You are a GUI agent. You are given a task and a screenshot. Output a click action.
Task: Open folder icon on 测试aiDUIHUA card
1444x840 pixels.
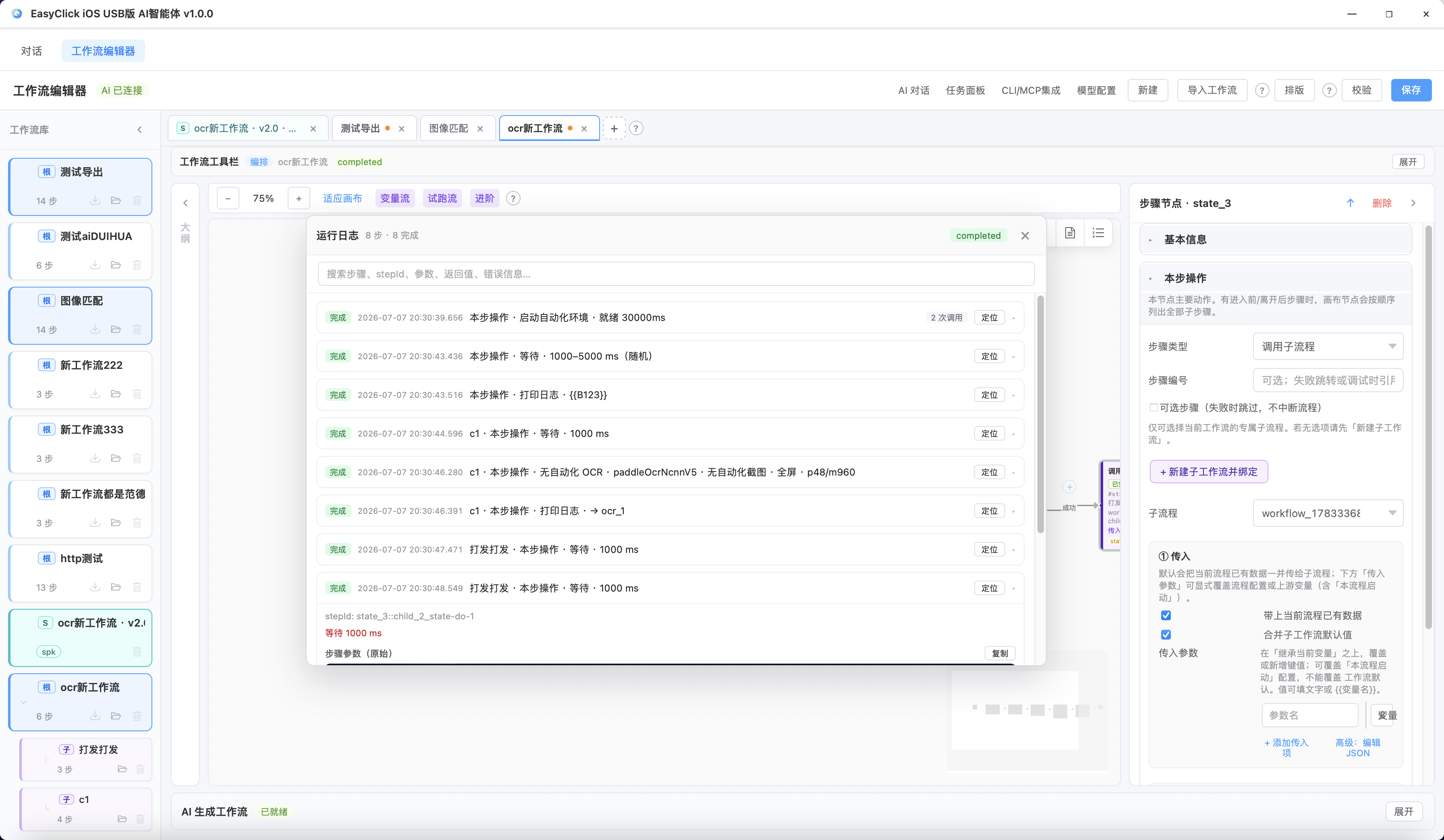pos(116,265)
